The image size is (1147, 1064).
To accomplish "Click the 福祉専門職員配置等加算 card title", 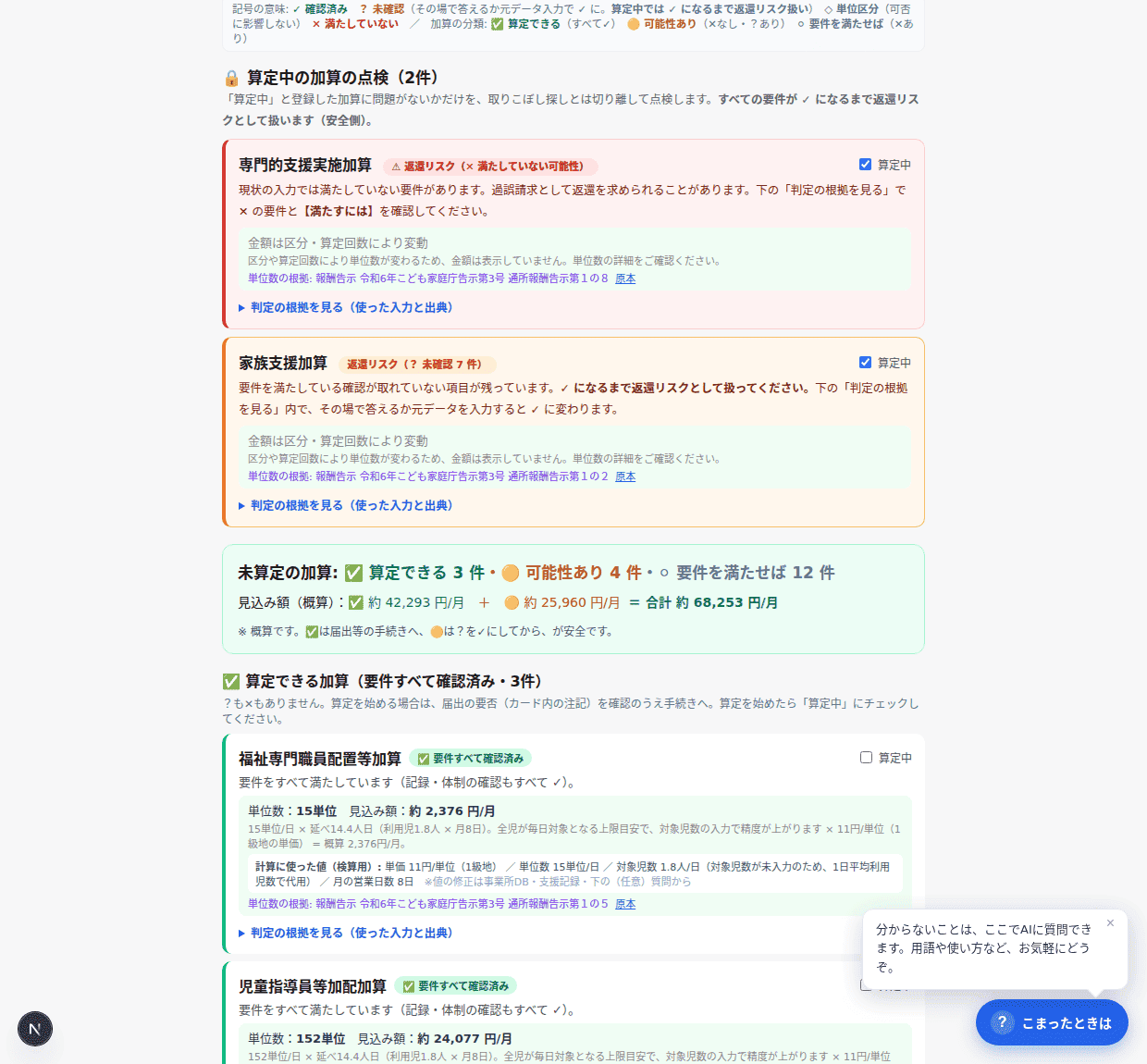I will click(320, 759).
